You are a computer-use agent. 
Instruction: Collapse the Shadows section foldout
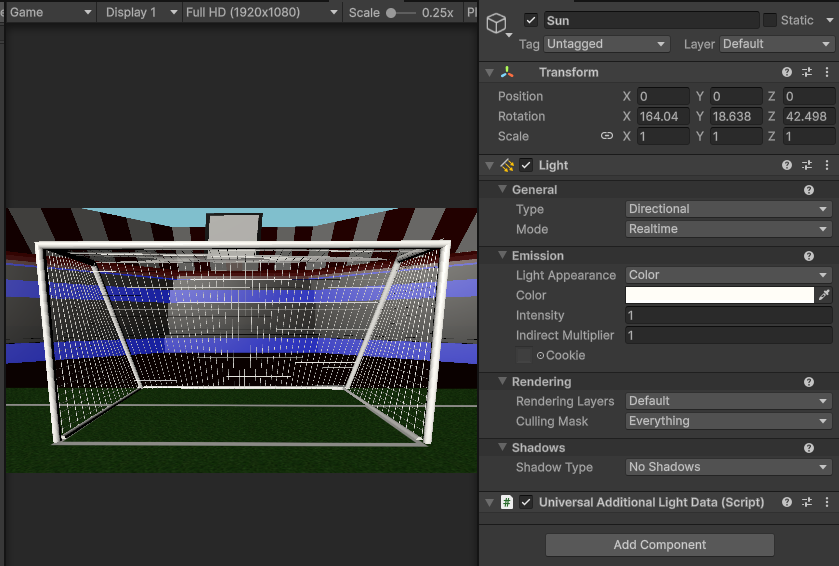[502, 447]
